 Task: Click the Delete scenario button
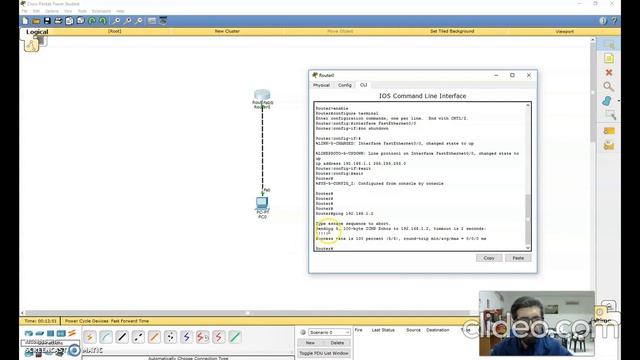coord(337,343)
